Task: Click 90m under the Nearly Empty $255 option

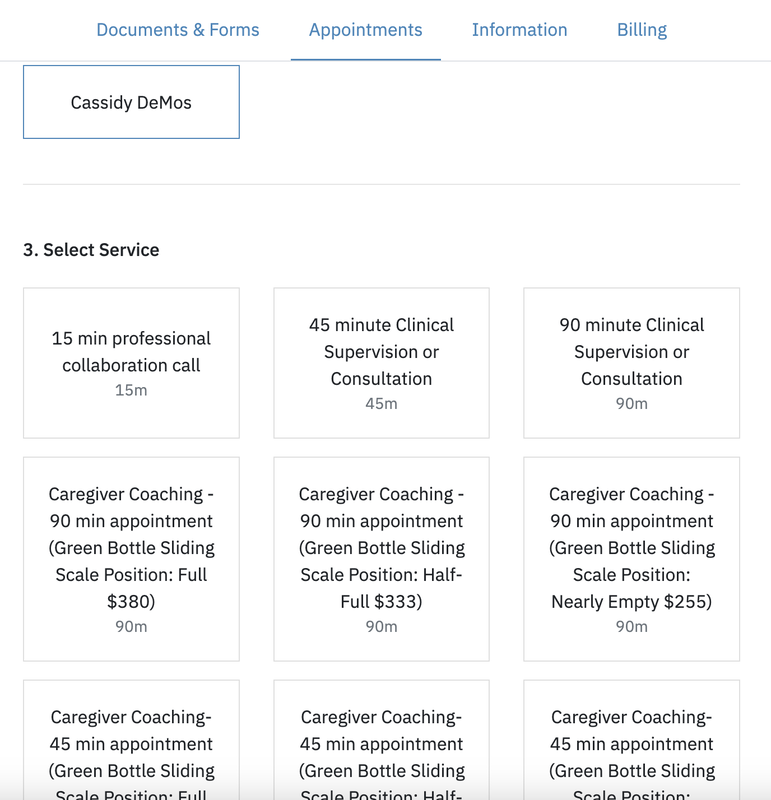Action: click(x=631, y=627)
